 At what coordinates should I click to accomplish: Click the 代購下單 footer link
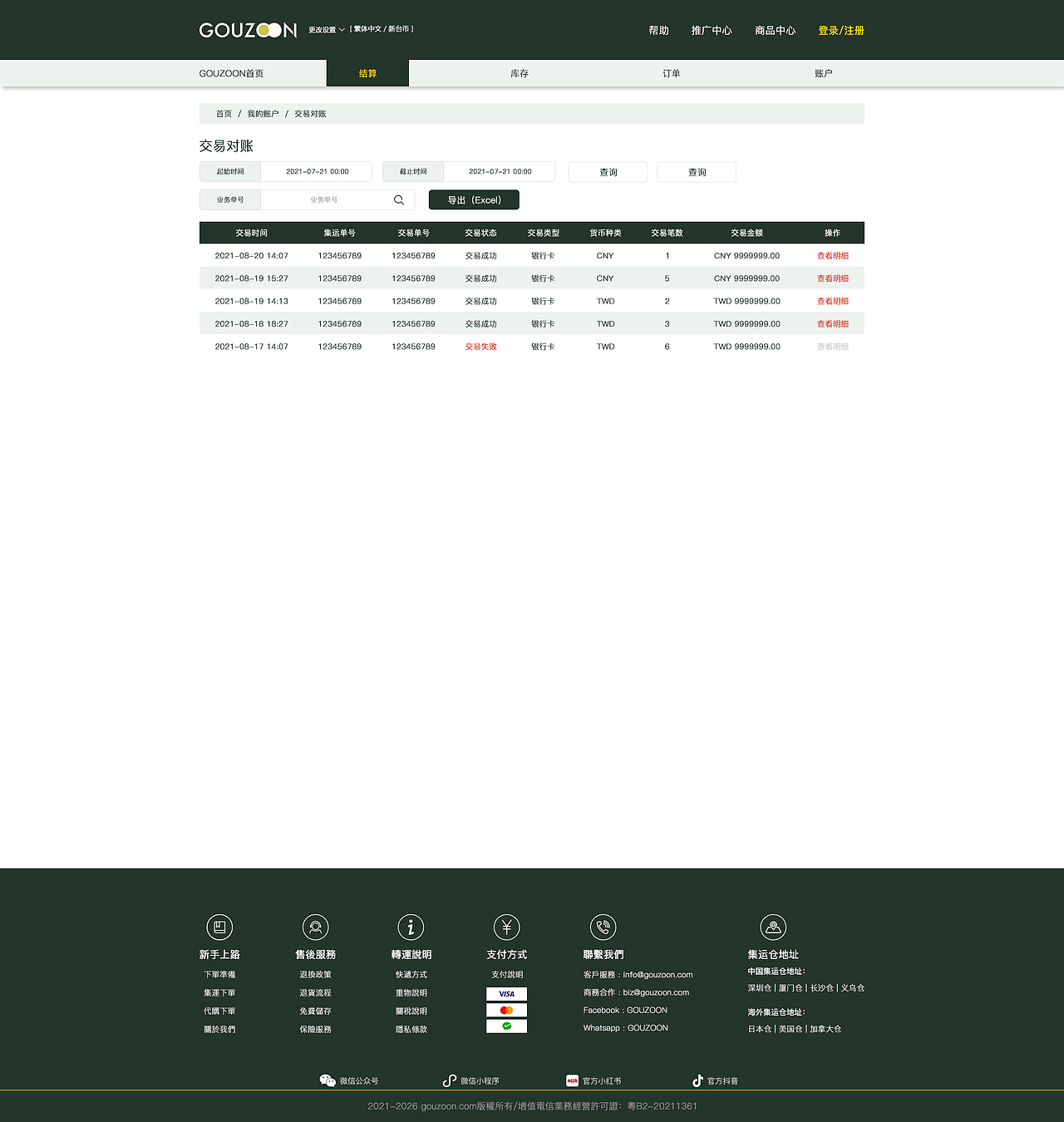click(219, 1011)
